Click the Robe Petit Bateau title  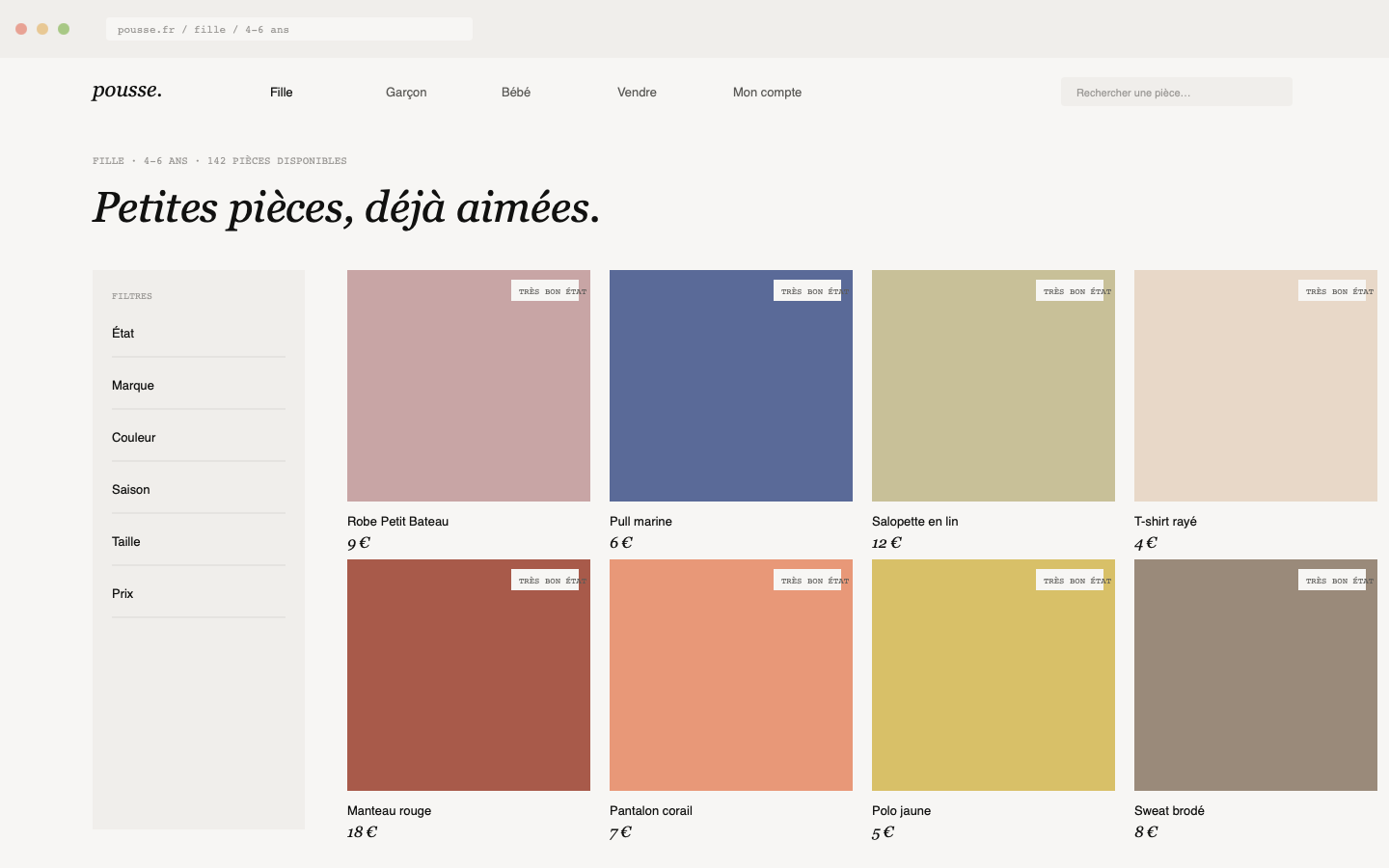click(397, 522)
